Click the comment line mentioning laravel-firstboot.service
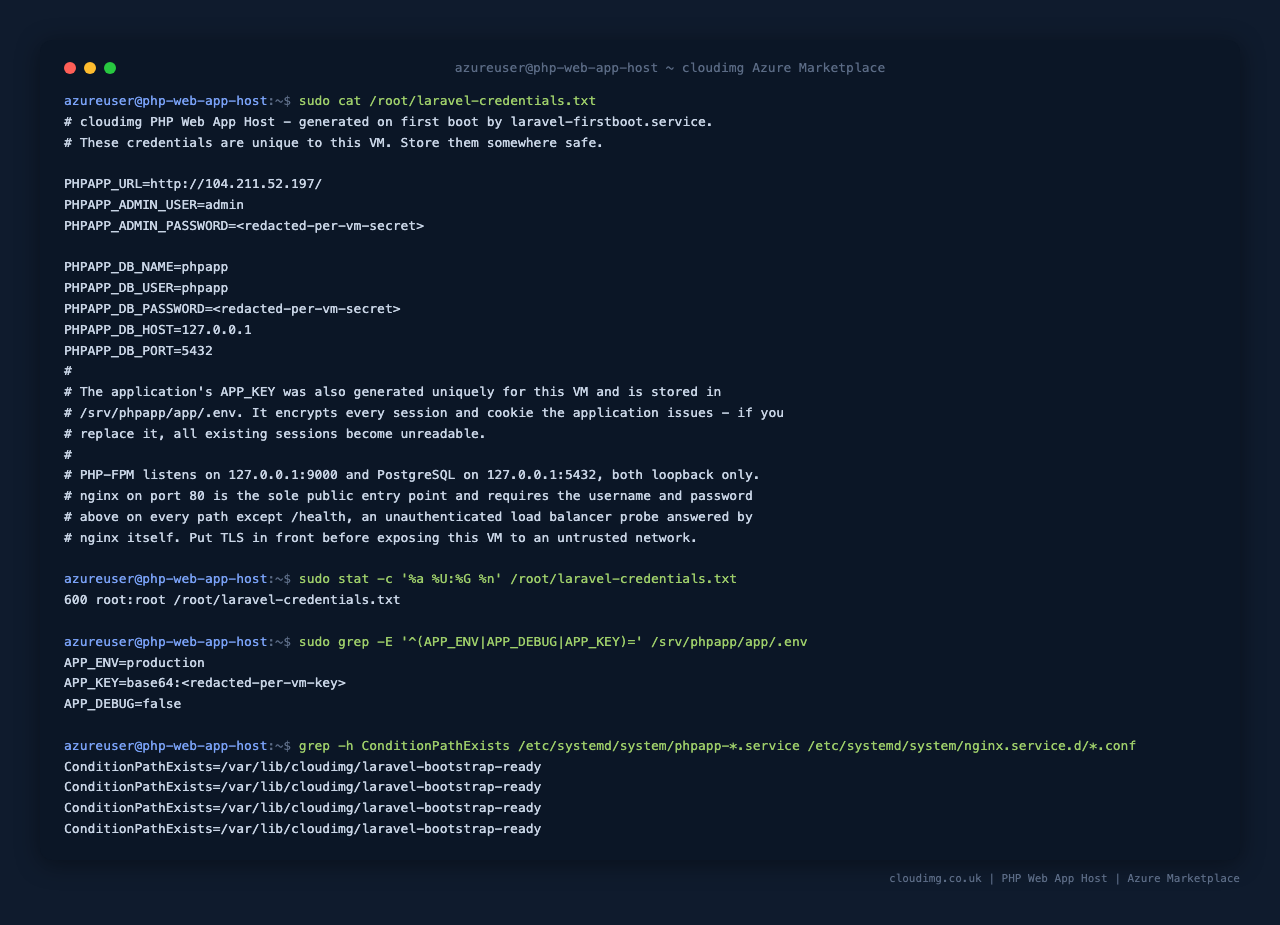The image size is (1280, 925). [388, 122]
